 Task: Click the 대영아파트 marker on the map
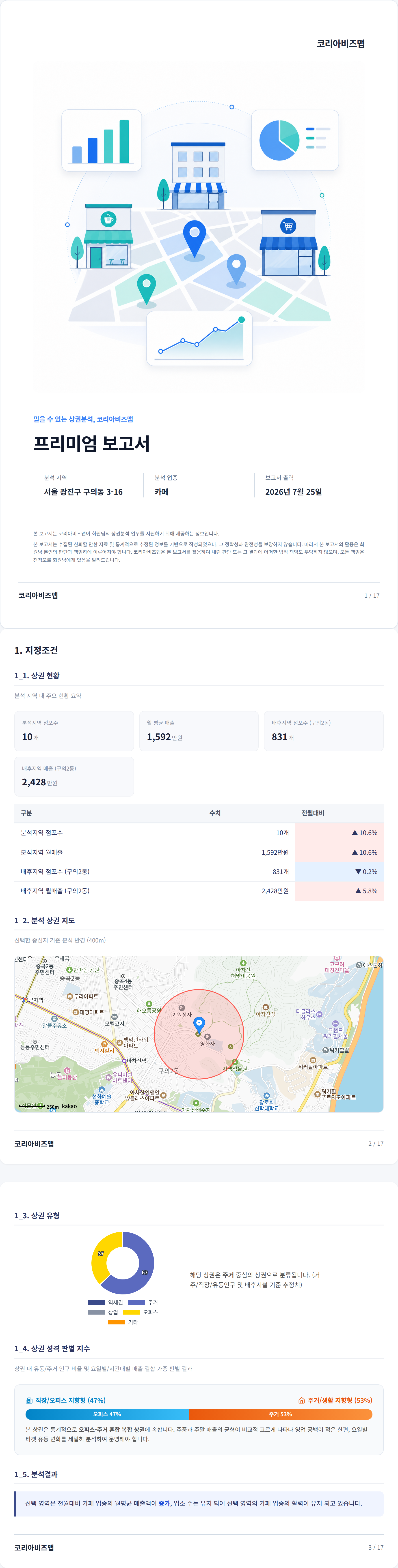(x=76, y=1012)
